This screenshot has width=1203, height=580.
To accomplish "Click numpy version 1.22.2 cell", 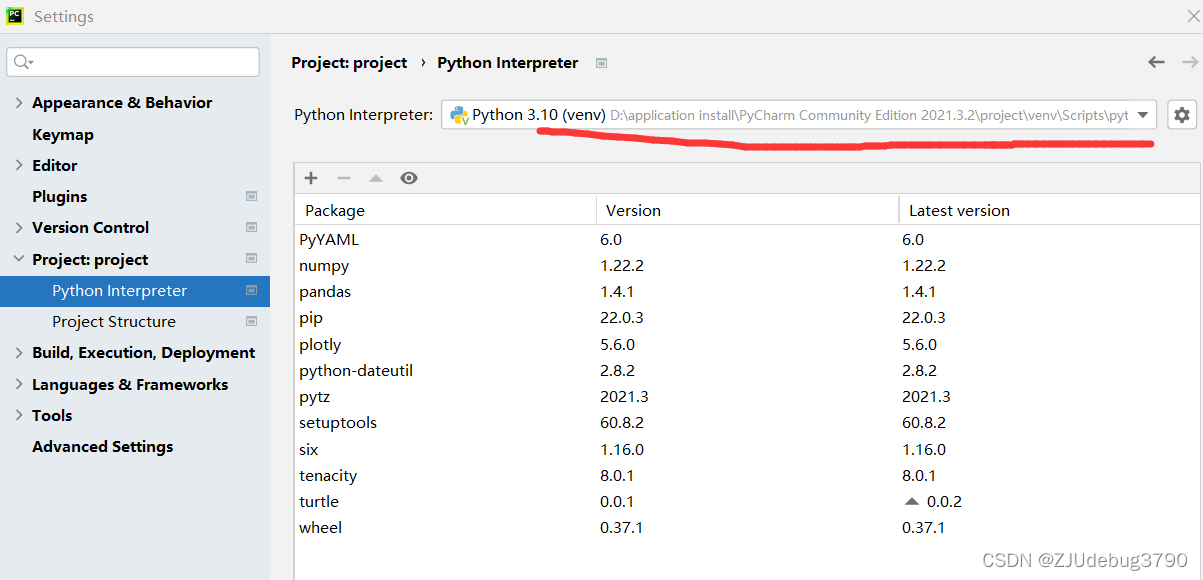I will pos(622,266).
